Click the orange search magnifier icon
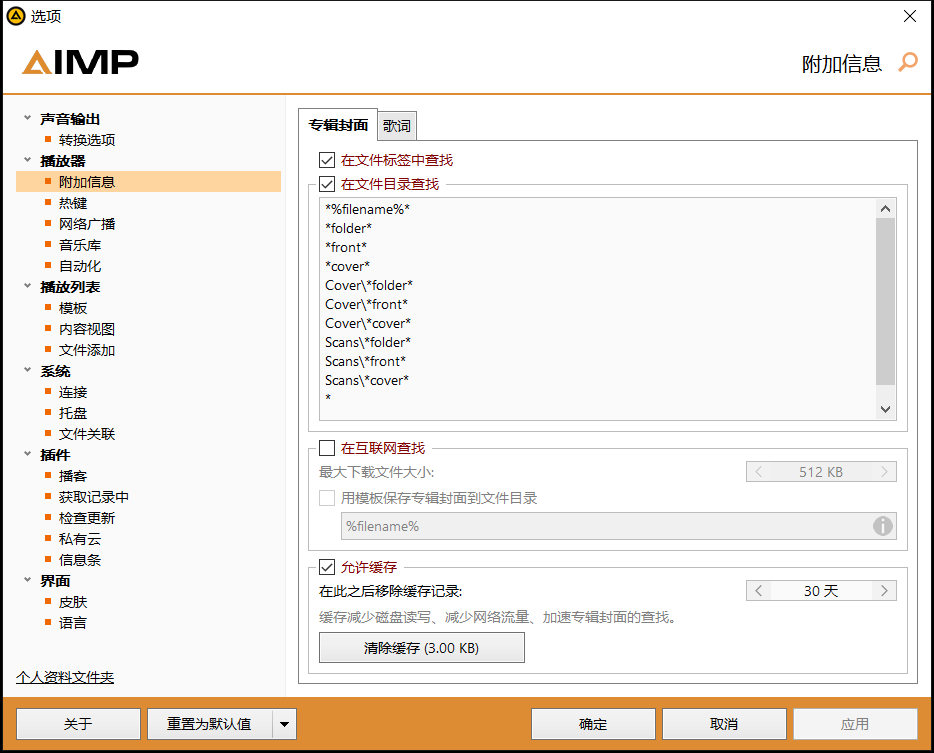The height and width of the screenshot is (753, 934). tap(908, 62)
